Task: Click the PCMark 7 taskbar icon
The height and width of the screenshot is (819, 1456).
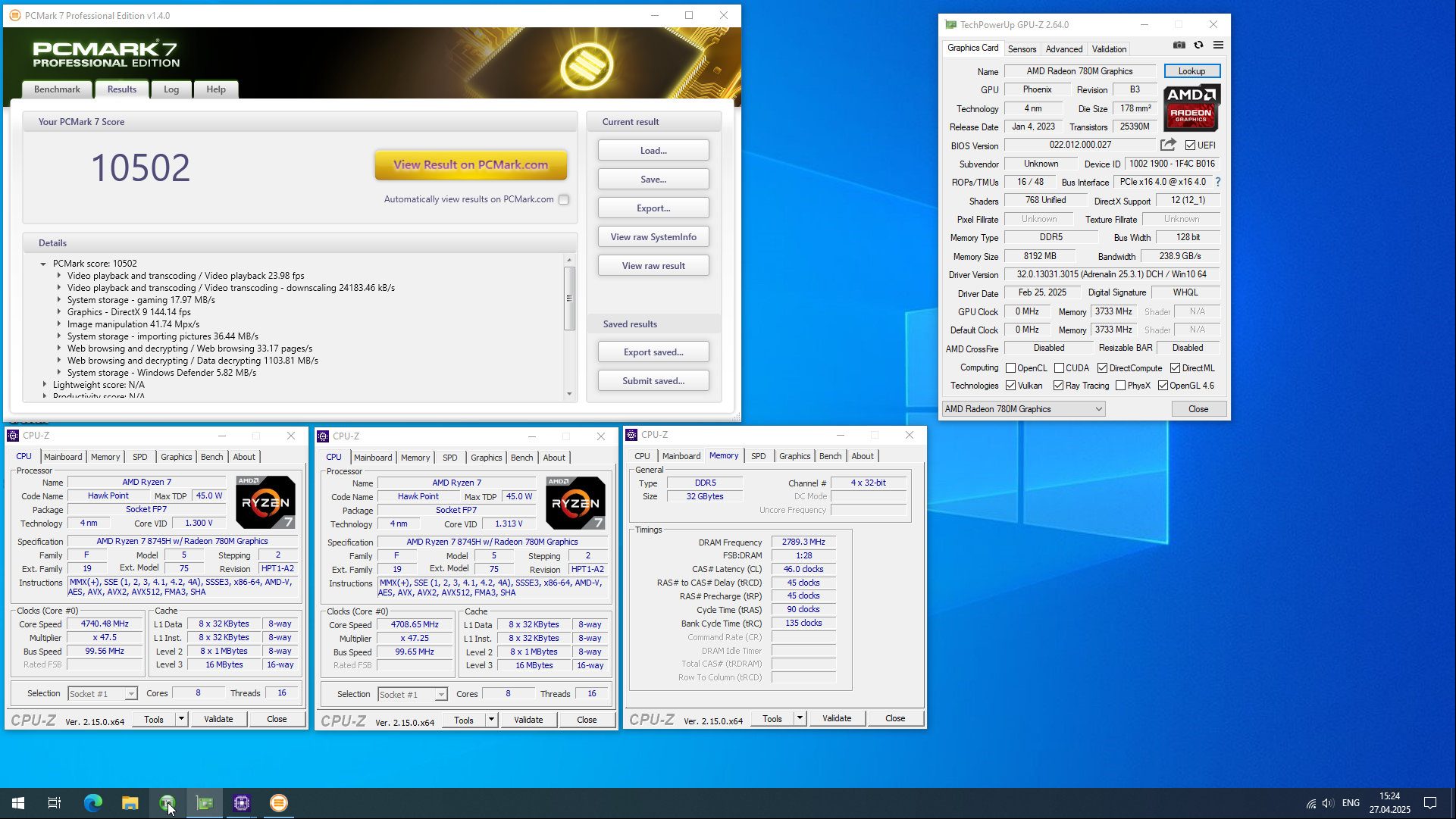Action: 279,803
